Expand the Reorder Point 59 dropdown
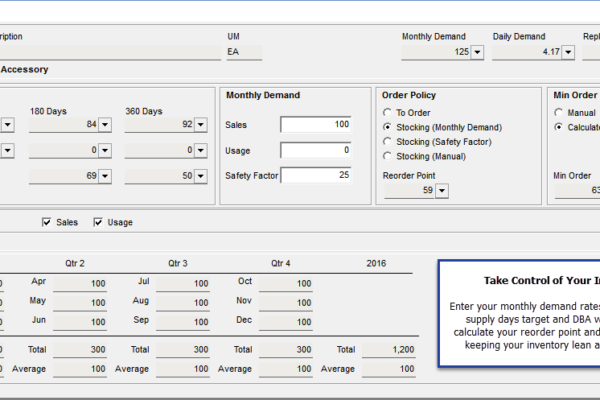The image size is (600, 400). pyautogui.click(x=442, y=191)
